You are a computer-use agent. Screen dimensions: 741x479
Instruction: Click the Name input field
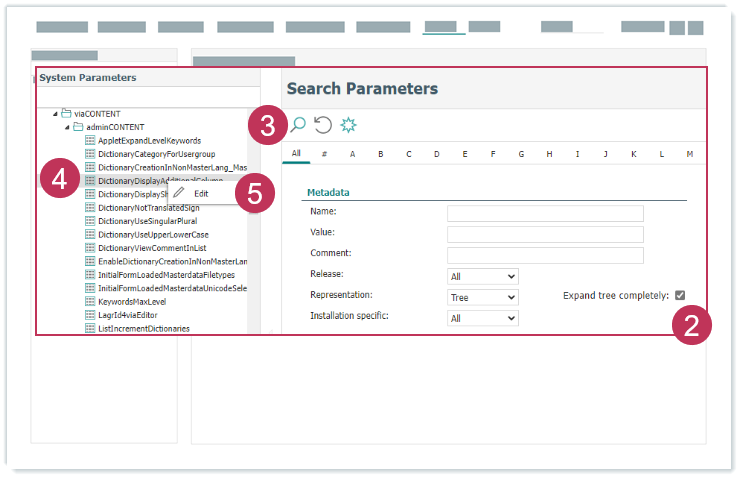[x=545, y=213]
